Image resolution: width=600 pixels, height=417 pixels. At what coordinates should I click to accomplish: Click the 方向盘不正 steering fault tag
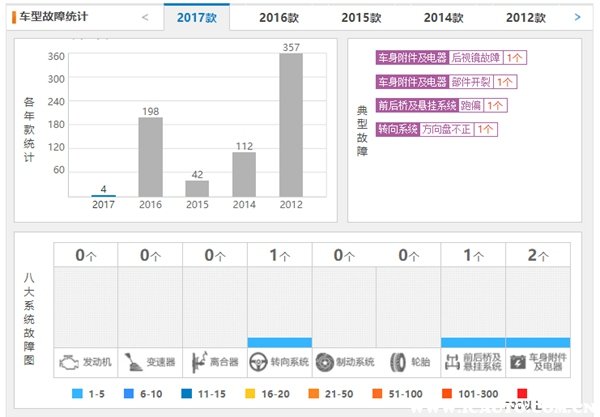tap(446, 129)
